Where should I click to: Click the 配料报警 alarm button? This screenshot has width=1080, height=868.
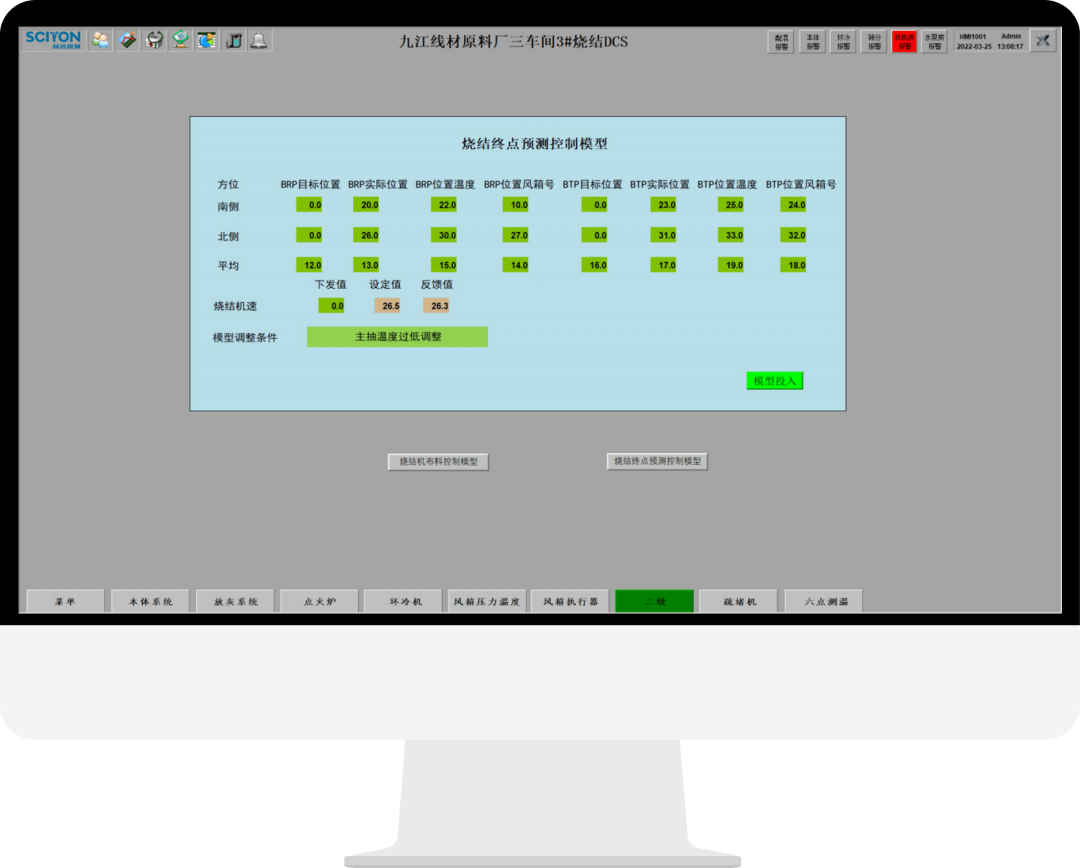point(781,41)
